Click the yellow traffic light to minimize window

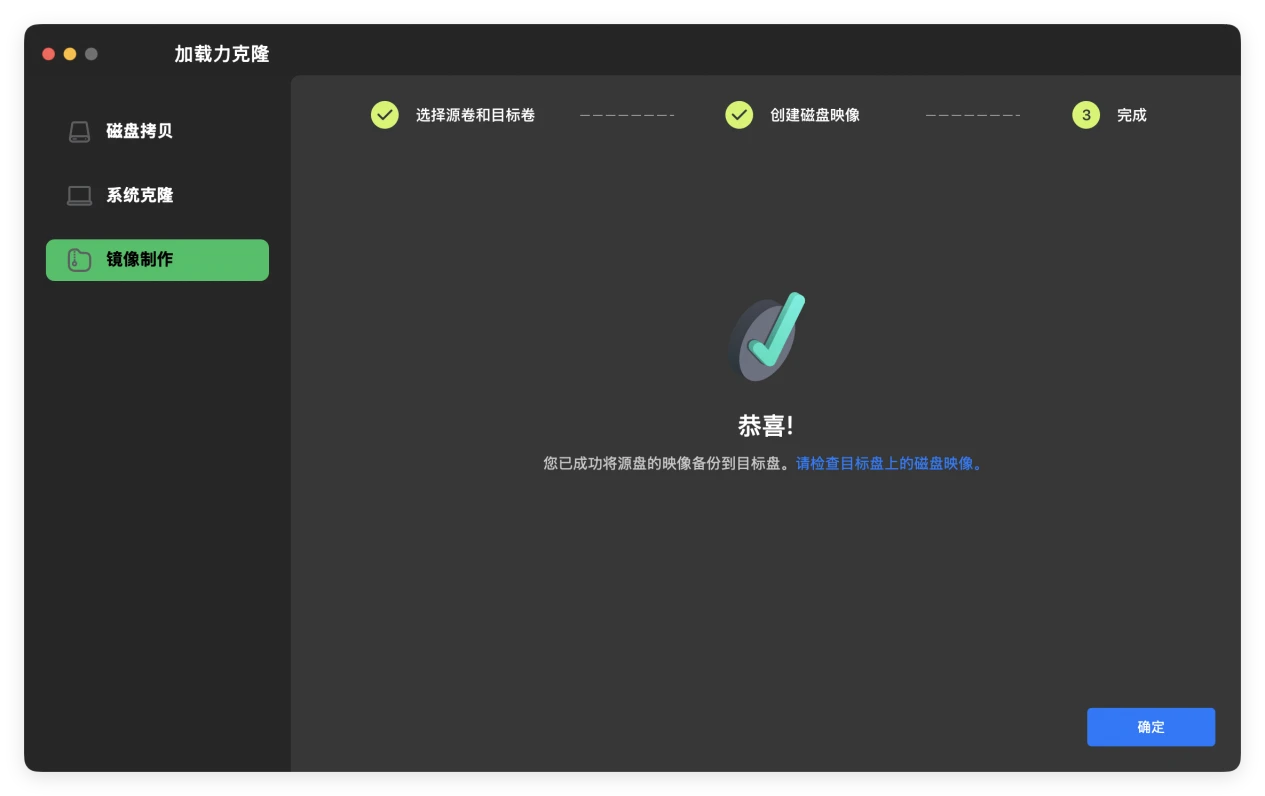(69, 54)
